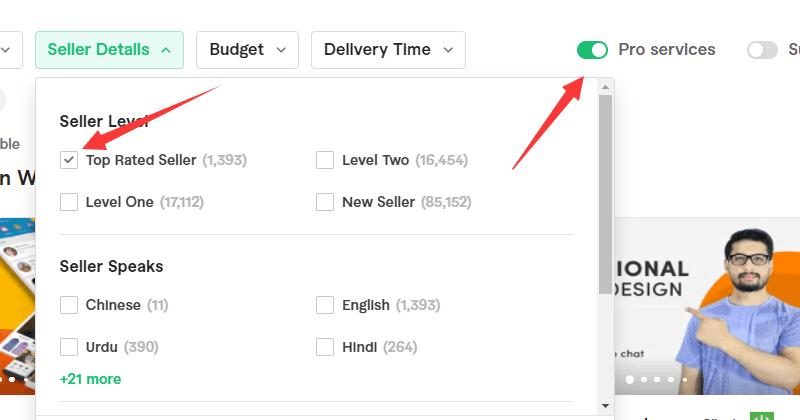Screen dimensions: 800x420
Task: Check the Chinese language checkbox
Action: pos(69,305)
